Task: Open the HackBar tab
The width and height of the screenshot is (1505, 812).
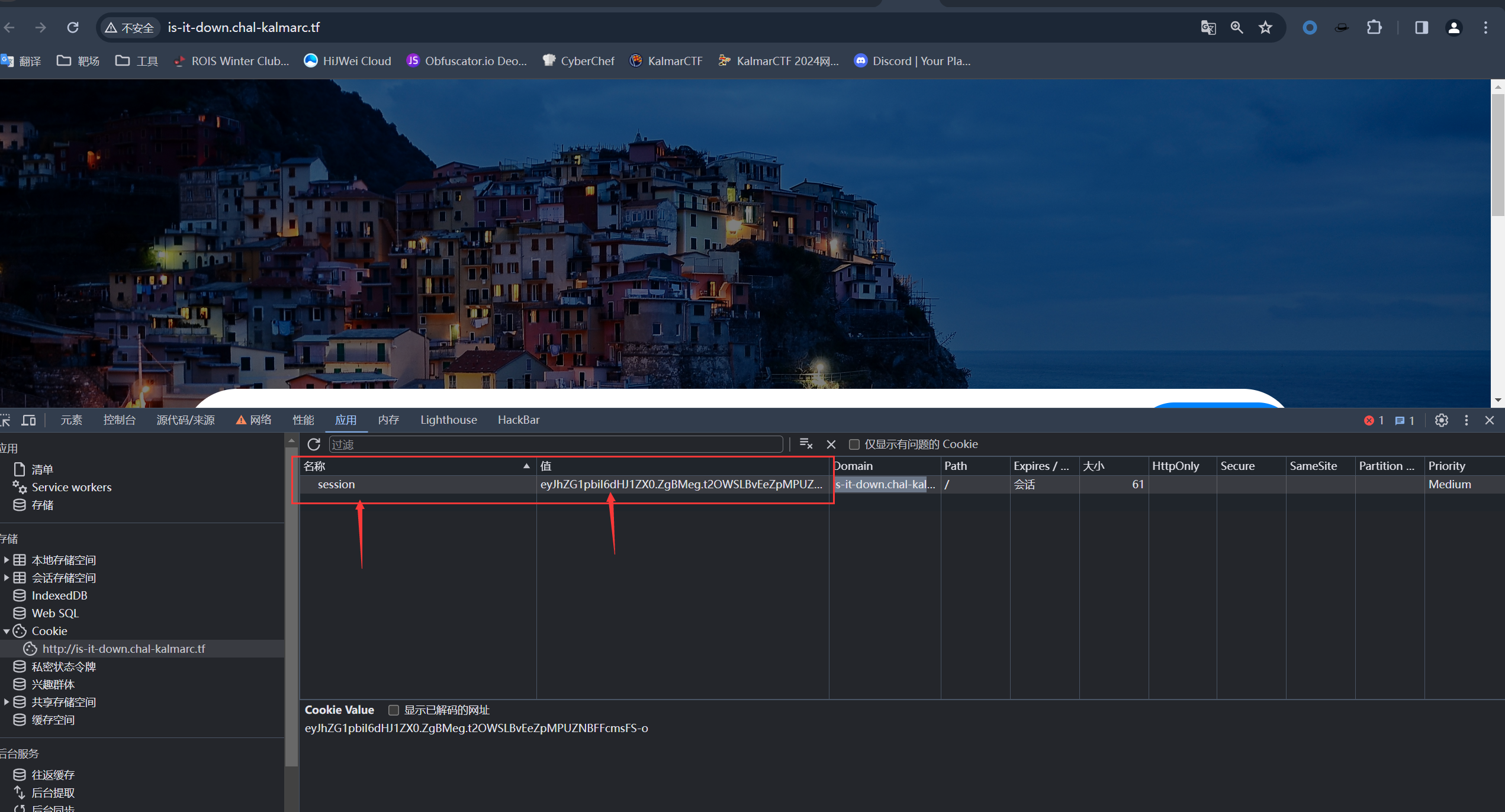Action: tap(519, 420)
